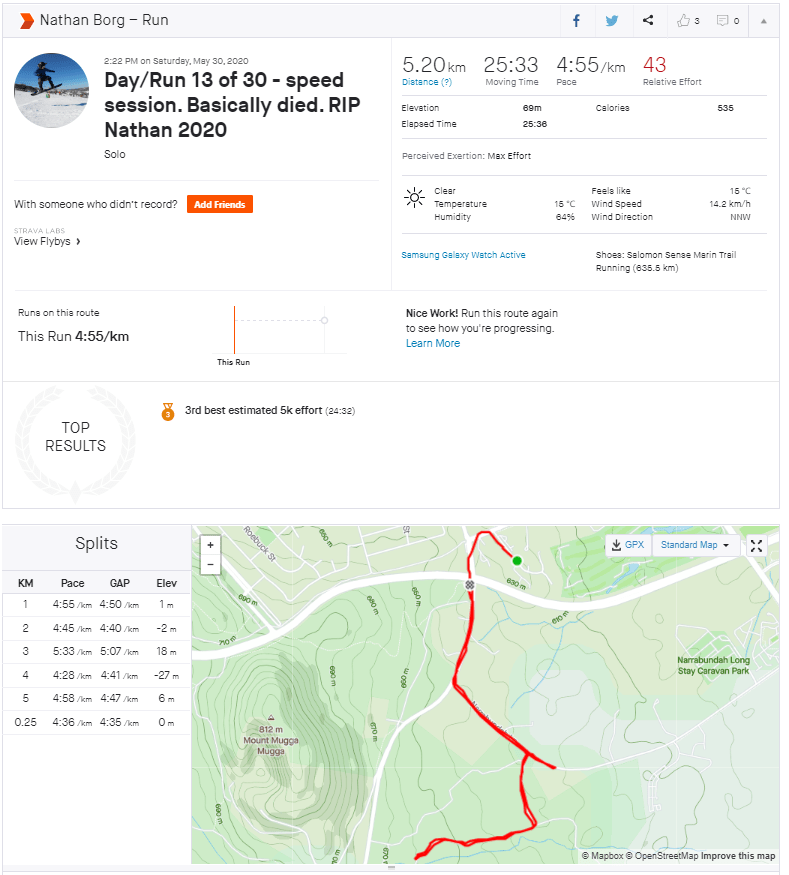Expand the map to fullscreen
The image size is (789, 875).
click(x=757, y=545)
